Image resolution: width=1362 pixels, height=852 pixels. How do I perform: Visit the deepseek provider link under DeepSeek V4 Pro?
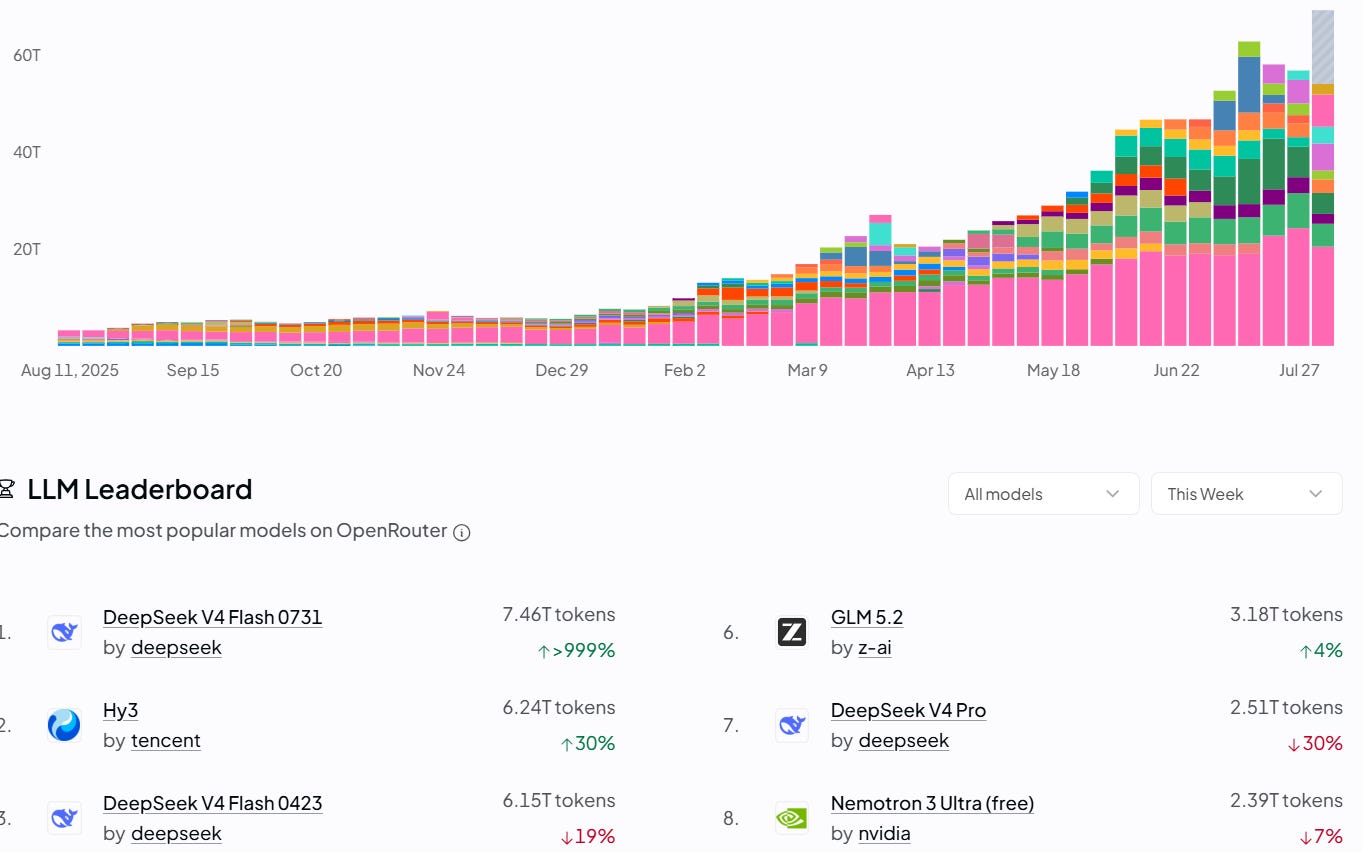point(904,741)
